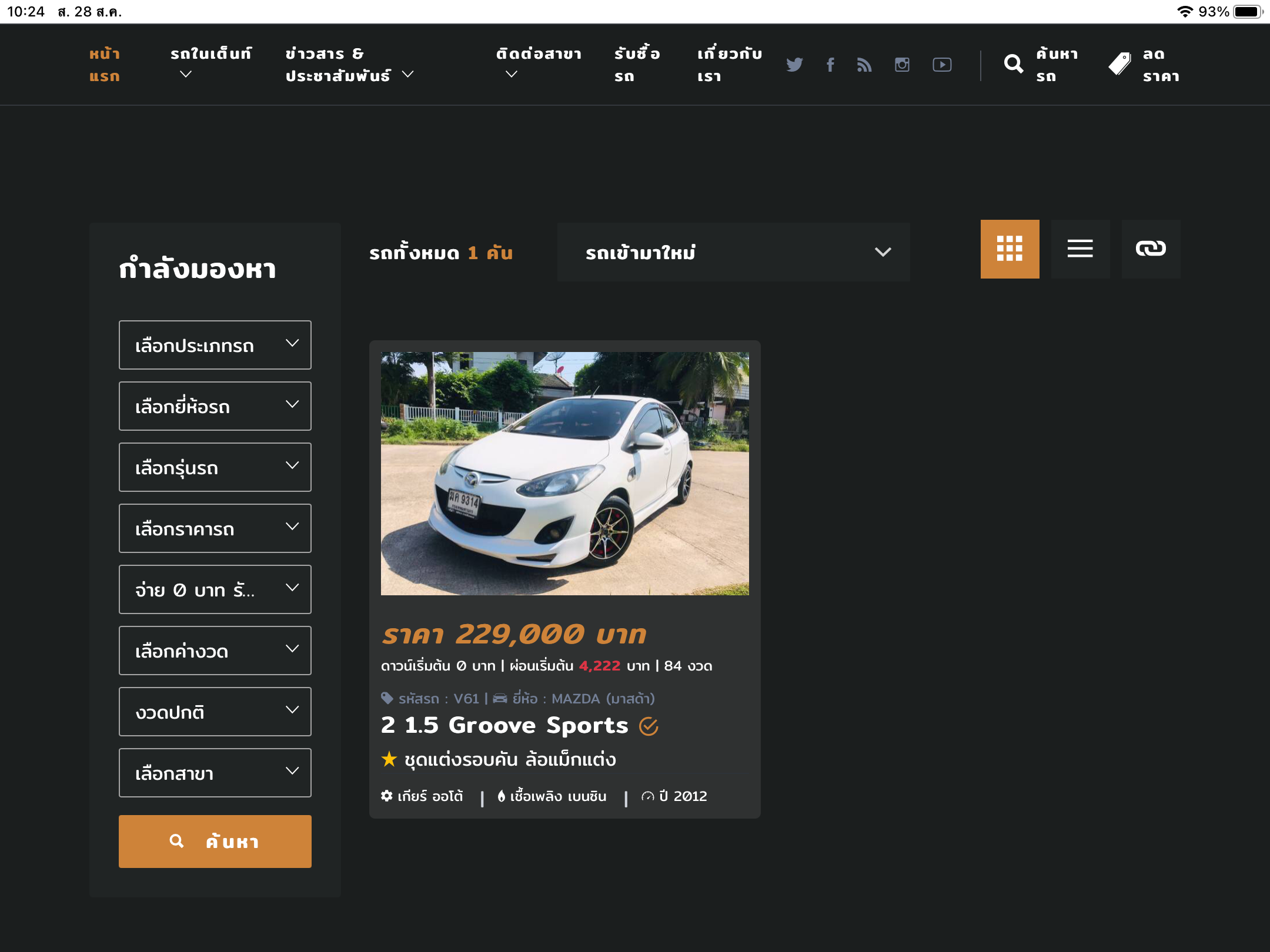Open the รถในเต็นท์ menu
The image size is (1270, 952).
tap(210, 63)
